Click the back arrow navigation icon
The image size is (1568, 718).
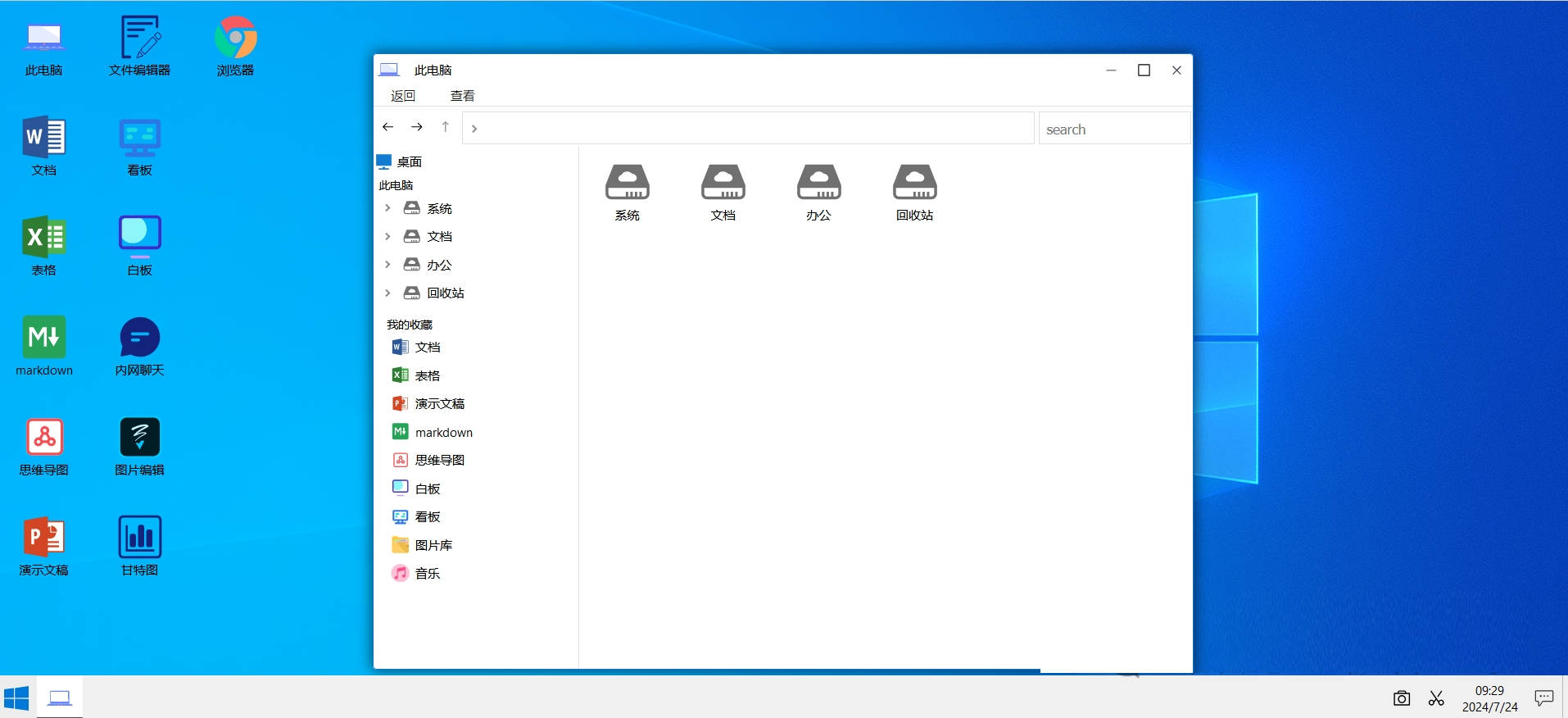click(x=388, y=127)
